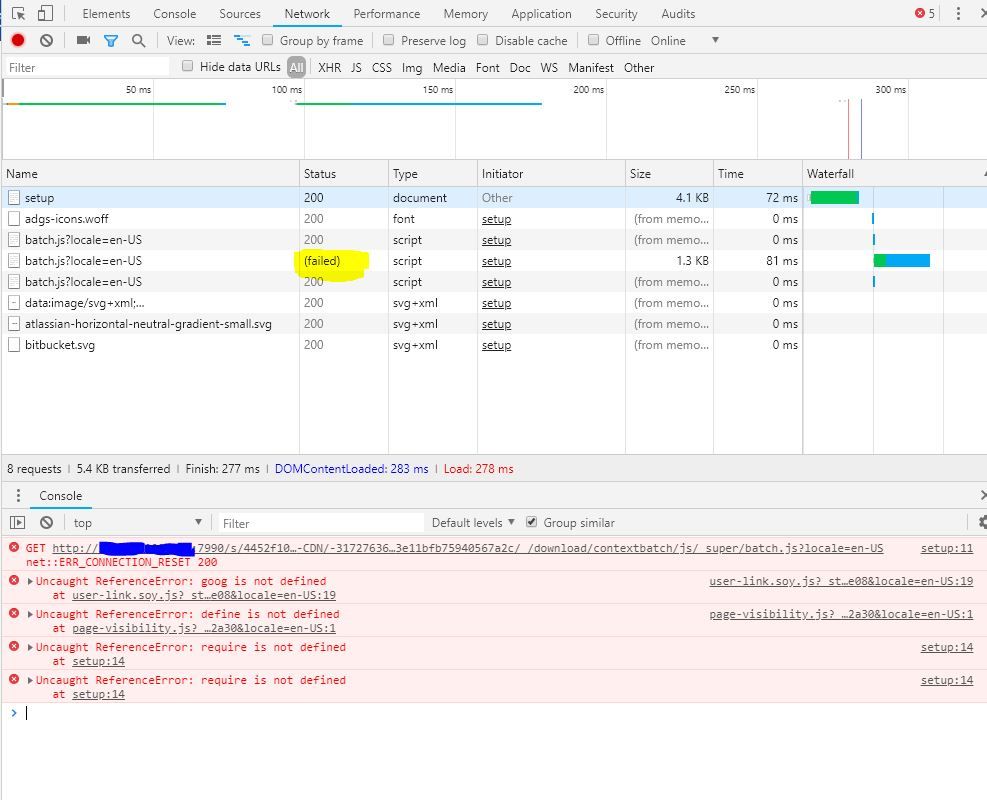Expand the goog is not defined error
Screen dimensions: 987x800
[30, 581]
